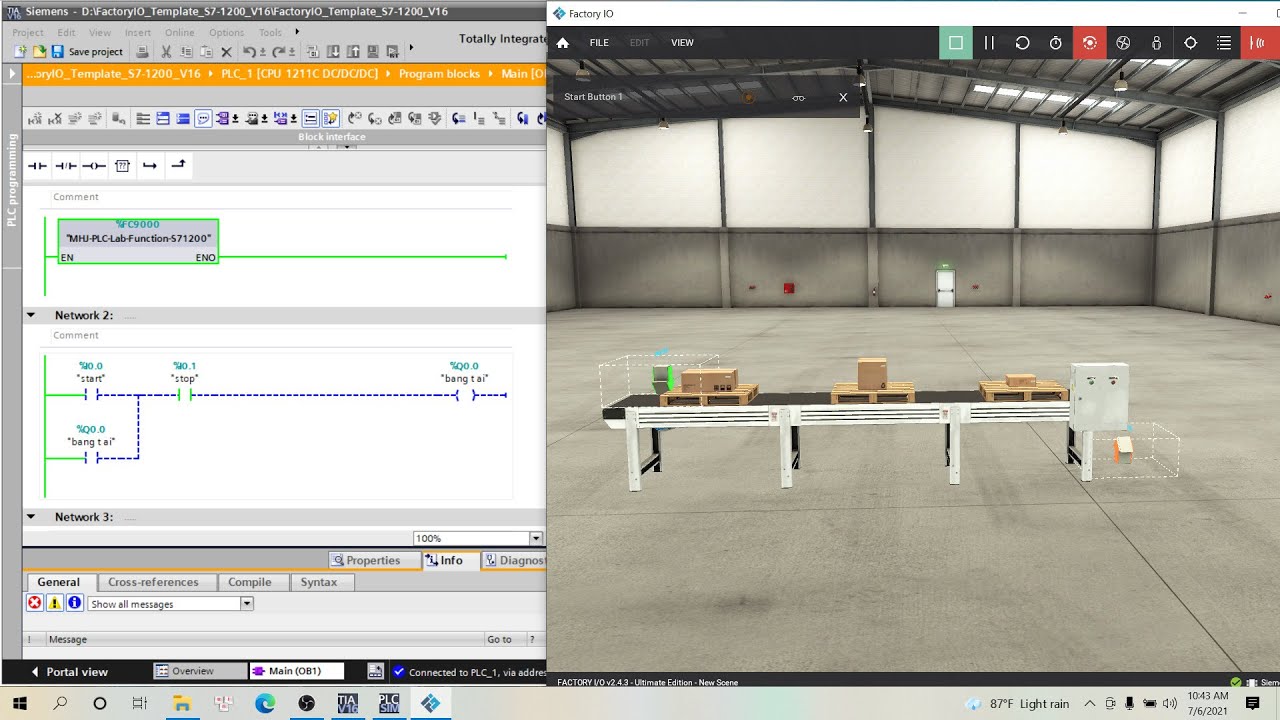Open PLCSIM from the Windows taskbar

(389, 703)
